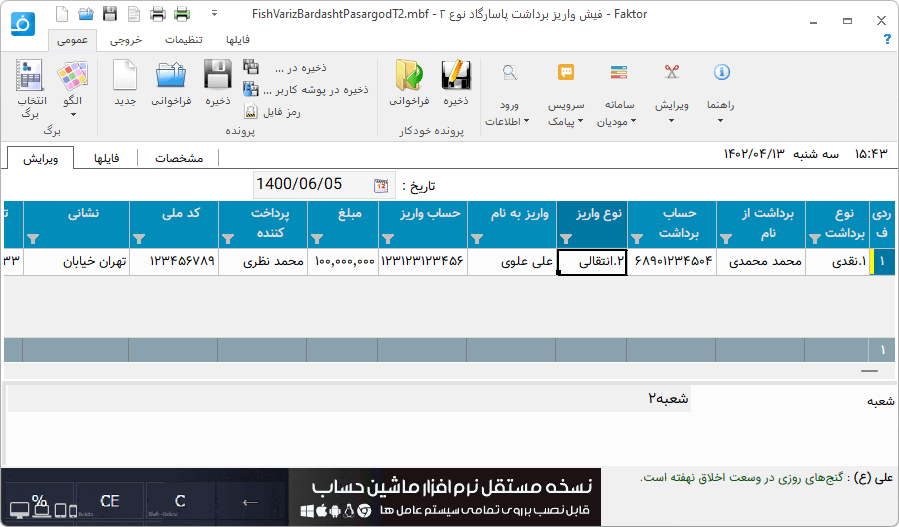Filter the مبلغ column
The height and width of the screenshot is (527, 899).
(316, 239)
